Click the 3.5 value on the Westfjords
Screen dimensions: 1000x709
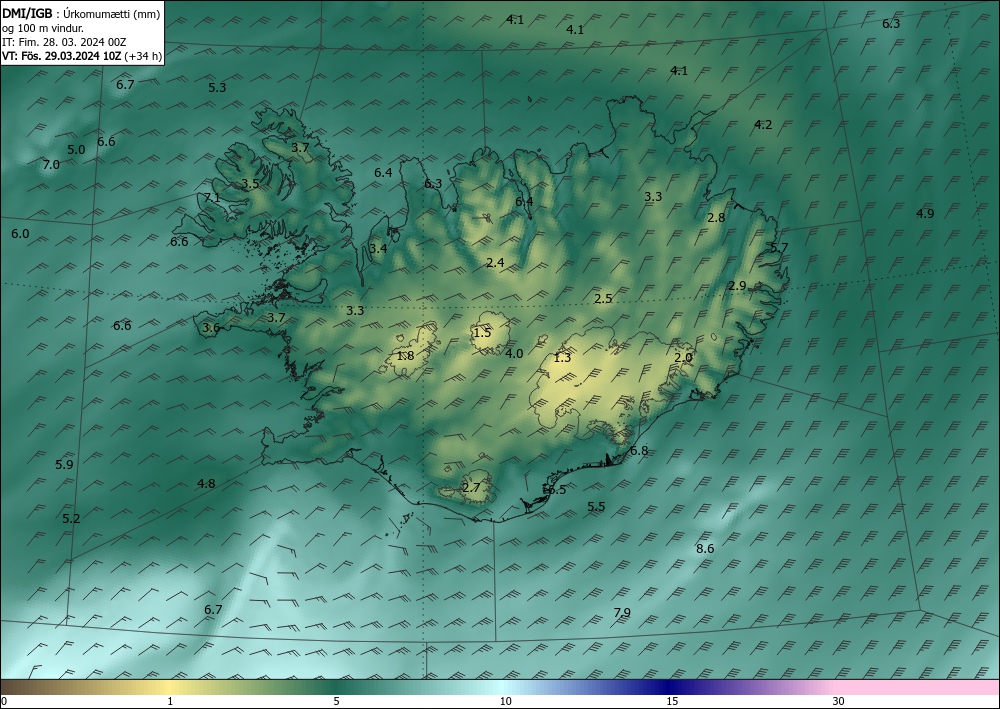250,184
